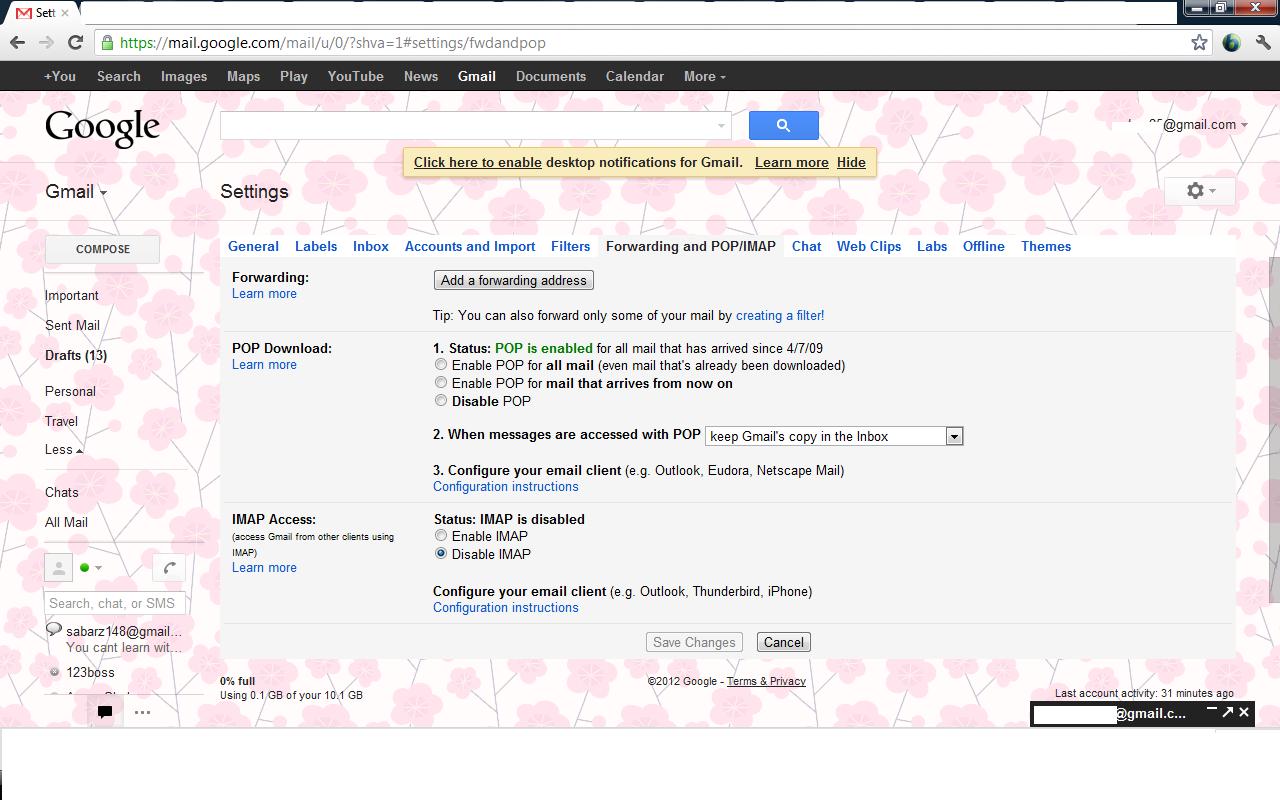Click the black chat bubble icon
The width and height of the screenshot is (1280, 800).
pyautogui.click(x=104, y=712)
